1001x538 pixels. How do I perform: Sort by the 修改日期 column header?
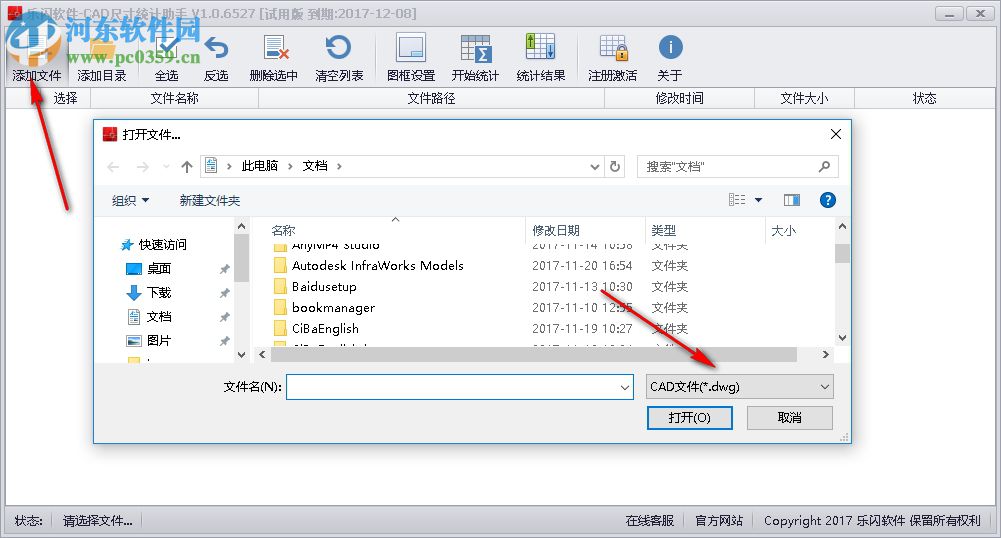tap(586, 230)
